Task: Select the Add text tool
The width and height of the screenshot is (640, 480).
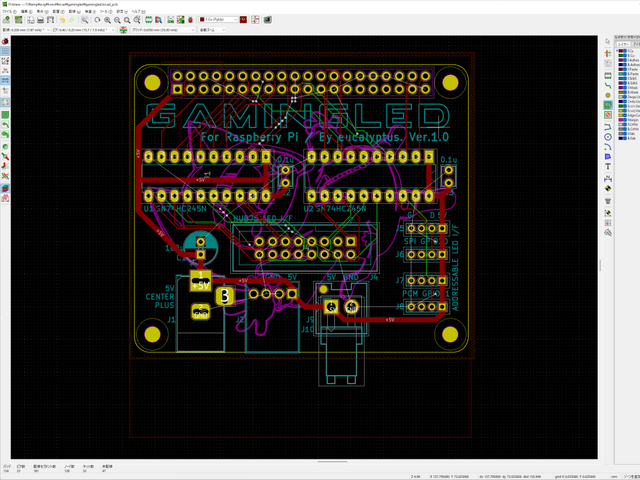Action: [608, 165]
